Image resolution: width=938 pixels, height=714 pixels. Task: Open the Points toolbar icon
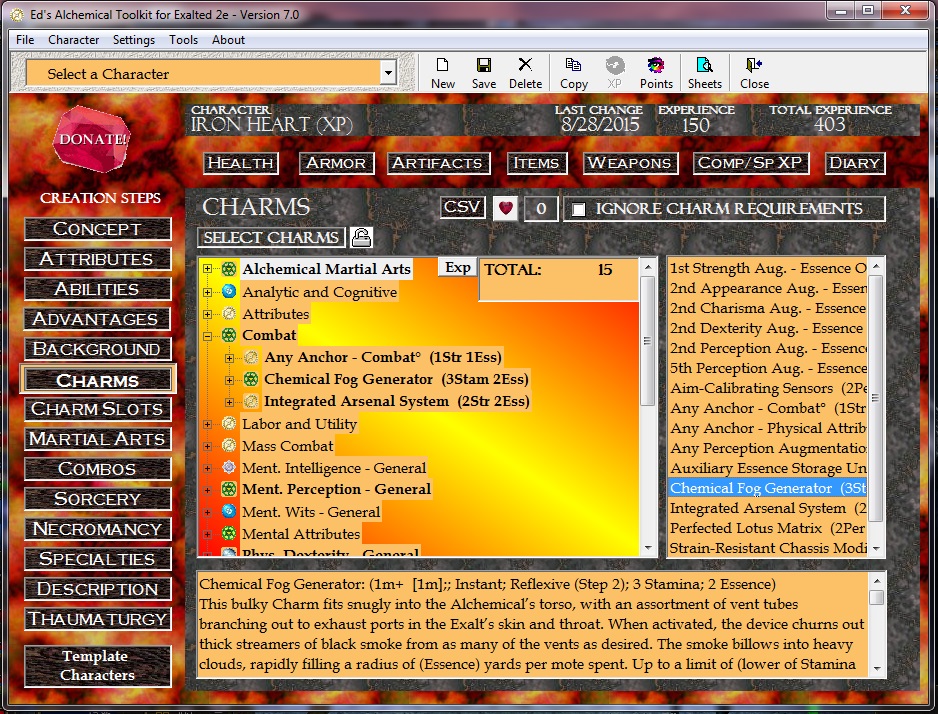click(656, 73)
